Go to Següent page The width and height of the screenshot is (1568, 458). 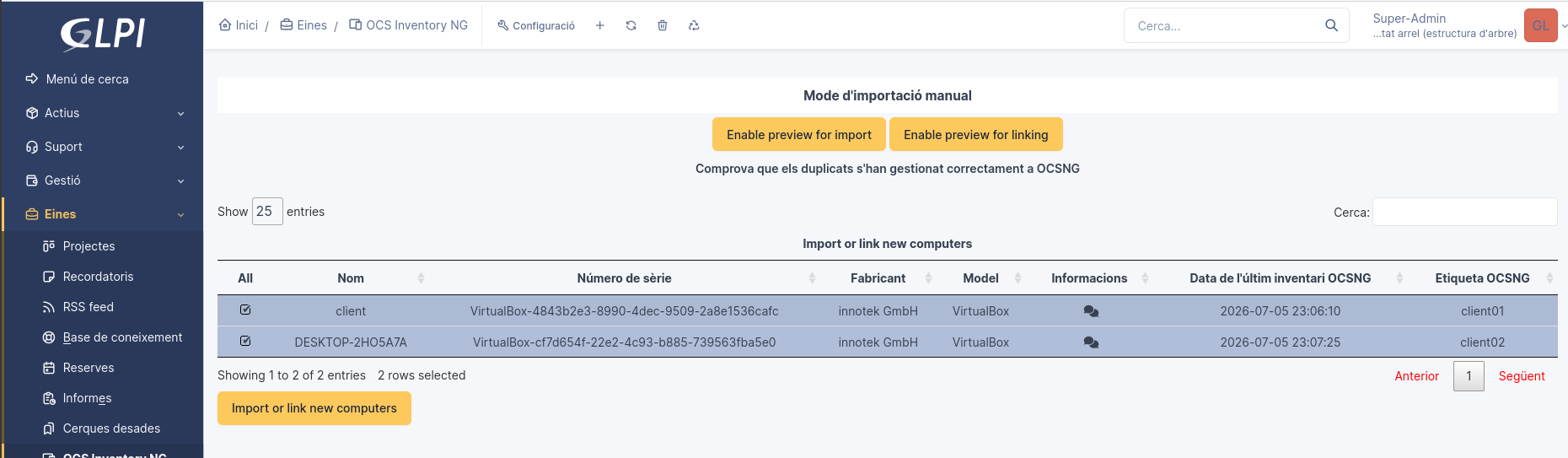pyautogui.click(x=1522, y=376)
